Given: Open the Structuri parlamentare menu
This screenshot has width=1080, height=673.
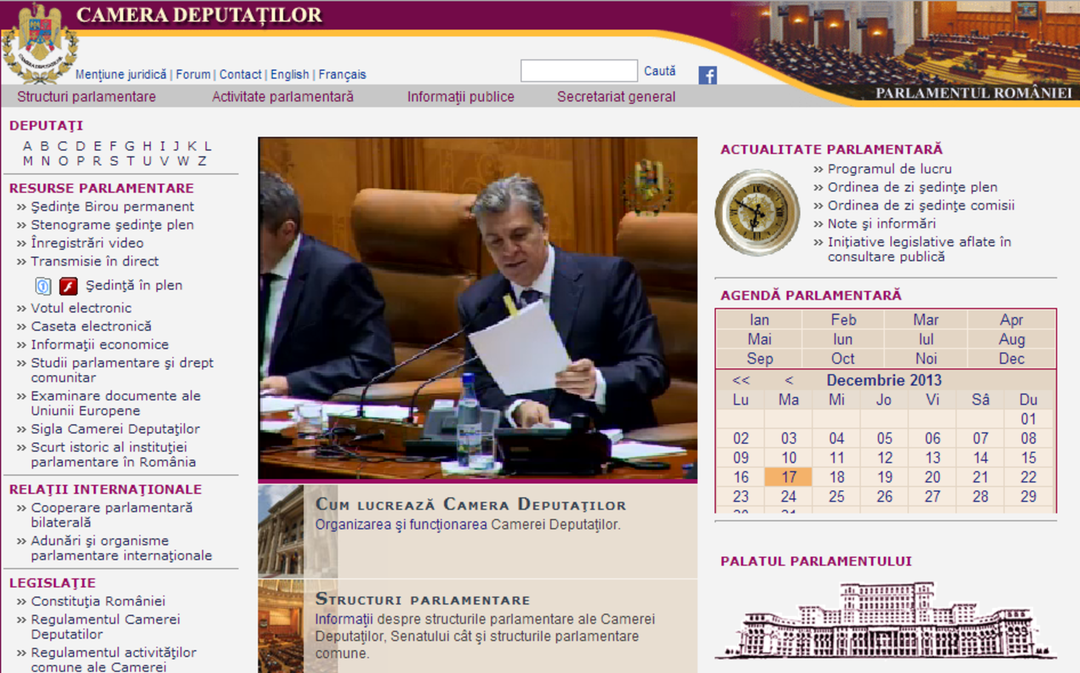Looking at the screenshot, I should (87, 97).
